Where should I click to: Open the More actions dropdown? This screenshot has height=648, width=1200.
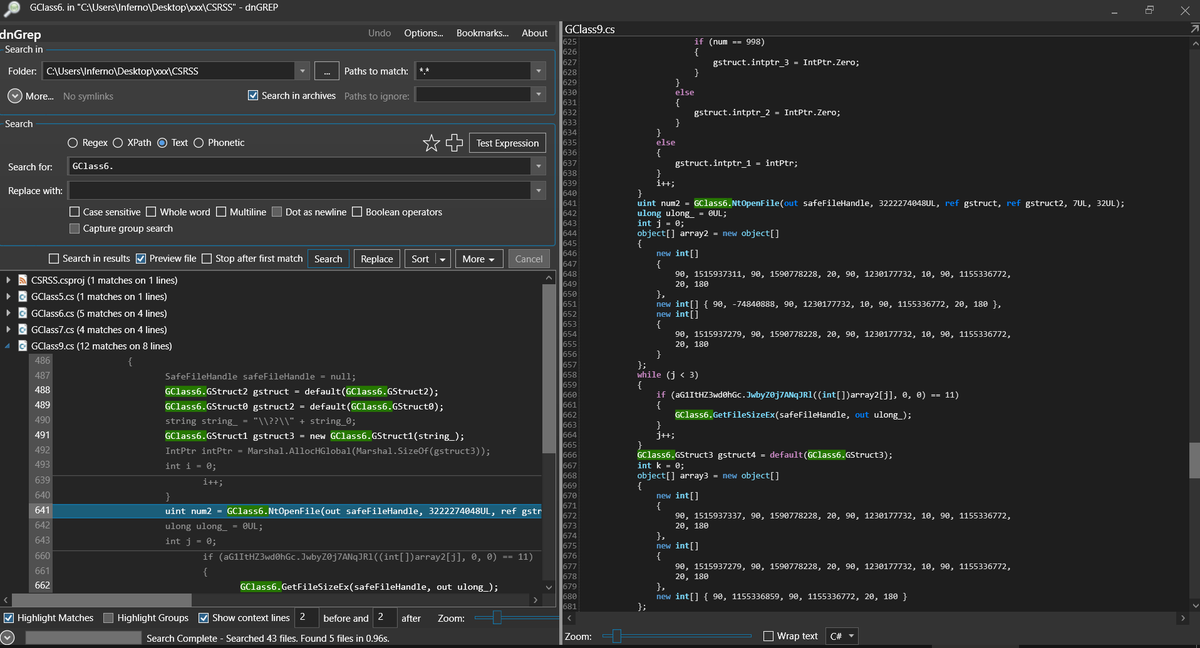tap(480, 259)
